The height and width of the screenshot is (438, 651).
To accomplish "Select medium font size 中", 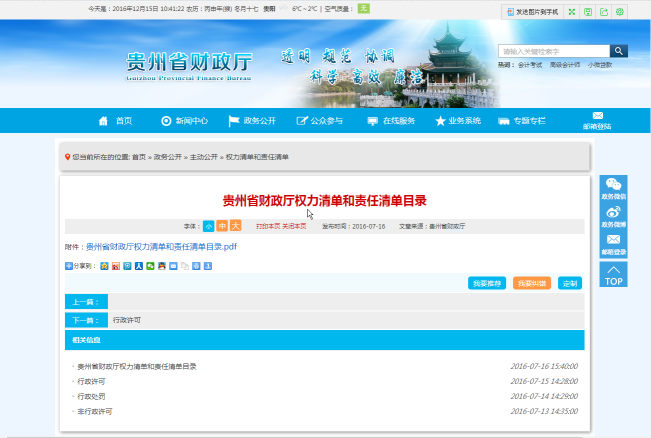I will [x=222, y=226].
